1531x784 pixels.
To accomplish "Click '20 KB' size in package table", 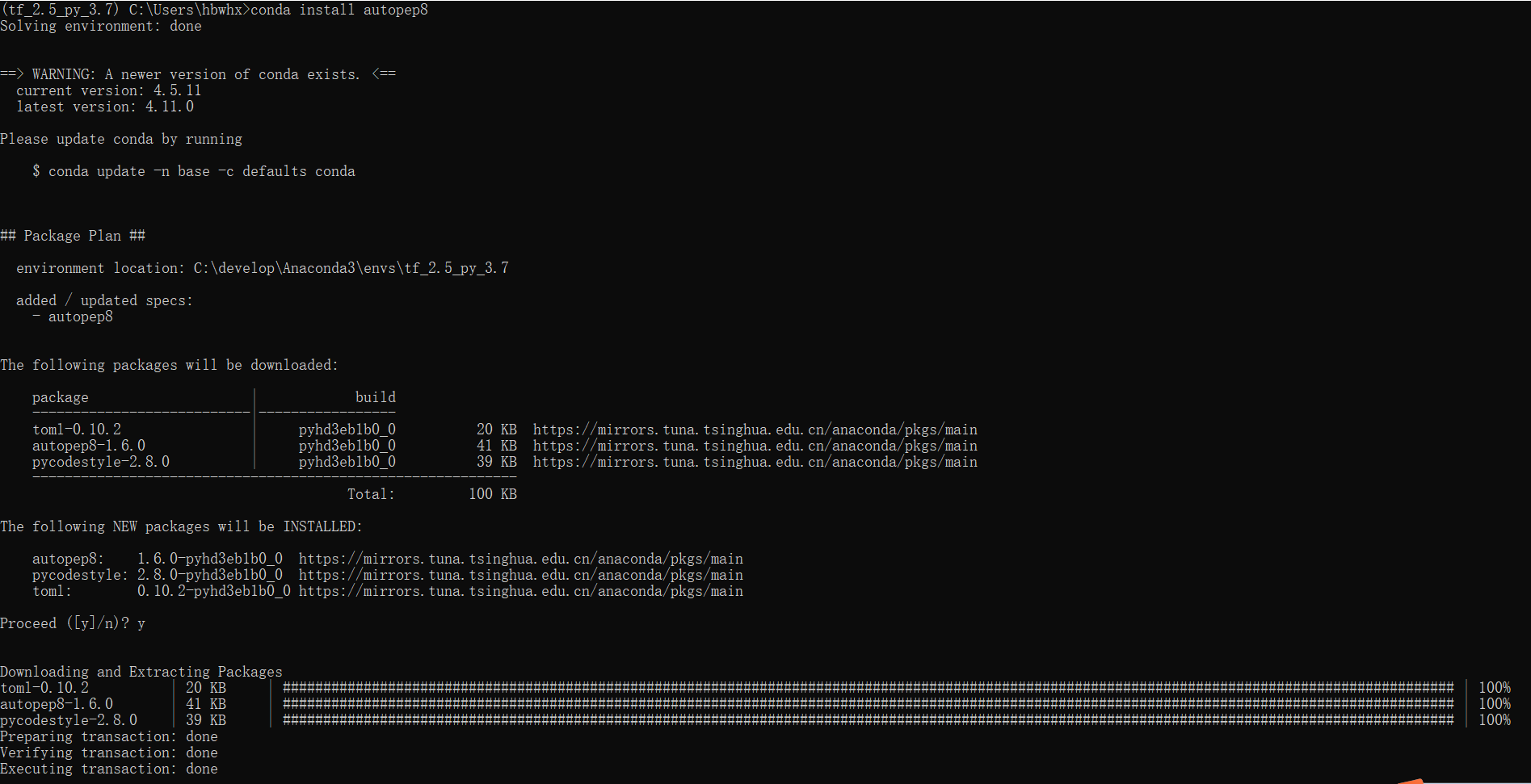I will point(497,430).
